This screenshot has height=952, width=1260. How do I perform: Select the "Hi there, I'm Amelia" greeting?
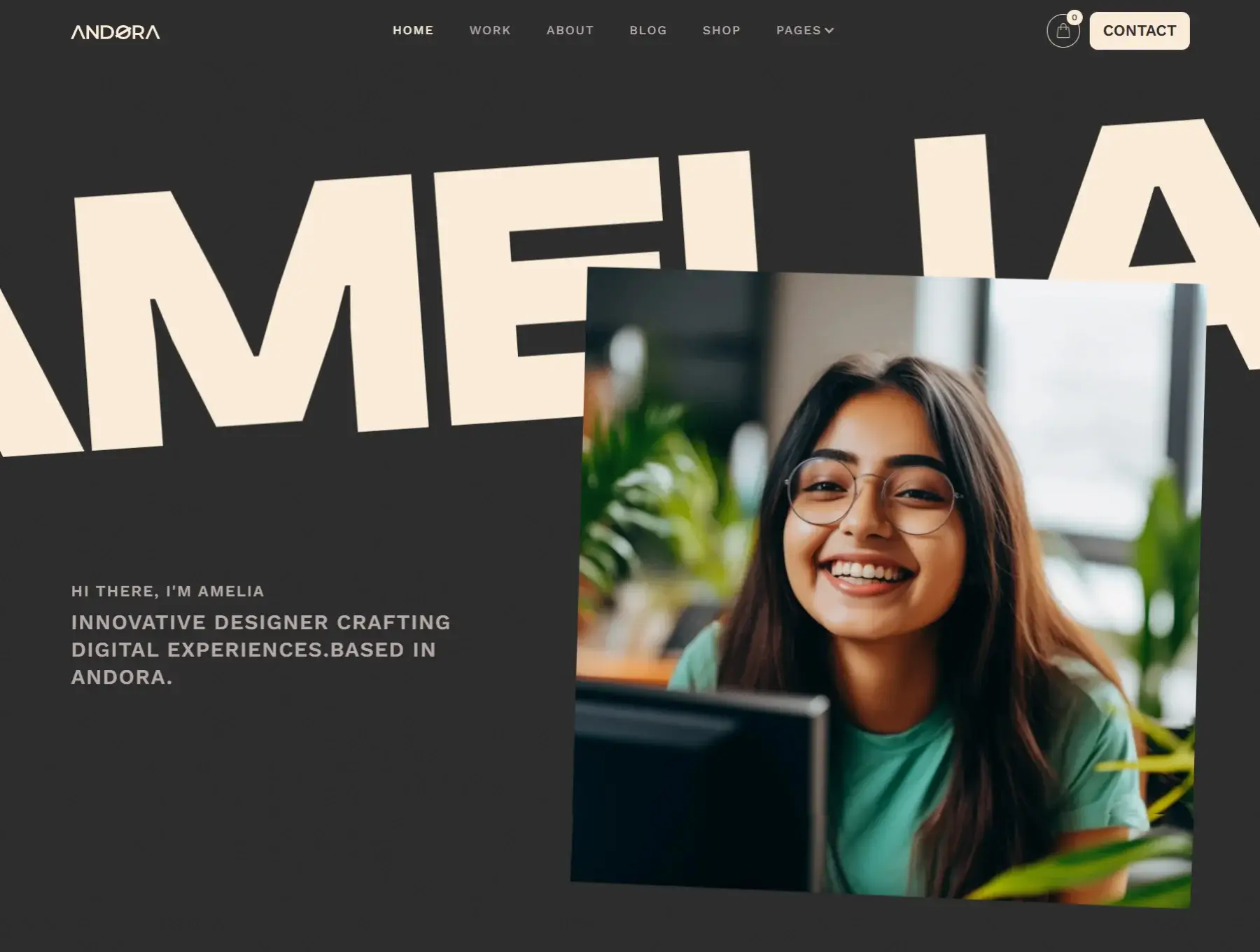[x=168, y=591]
